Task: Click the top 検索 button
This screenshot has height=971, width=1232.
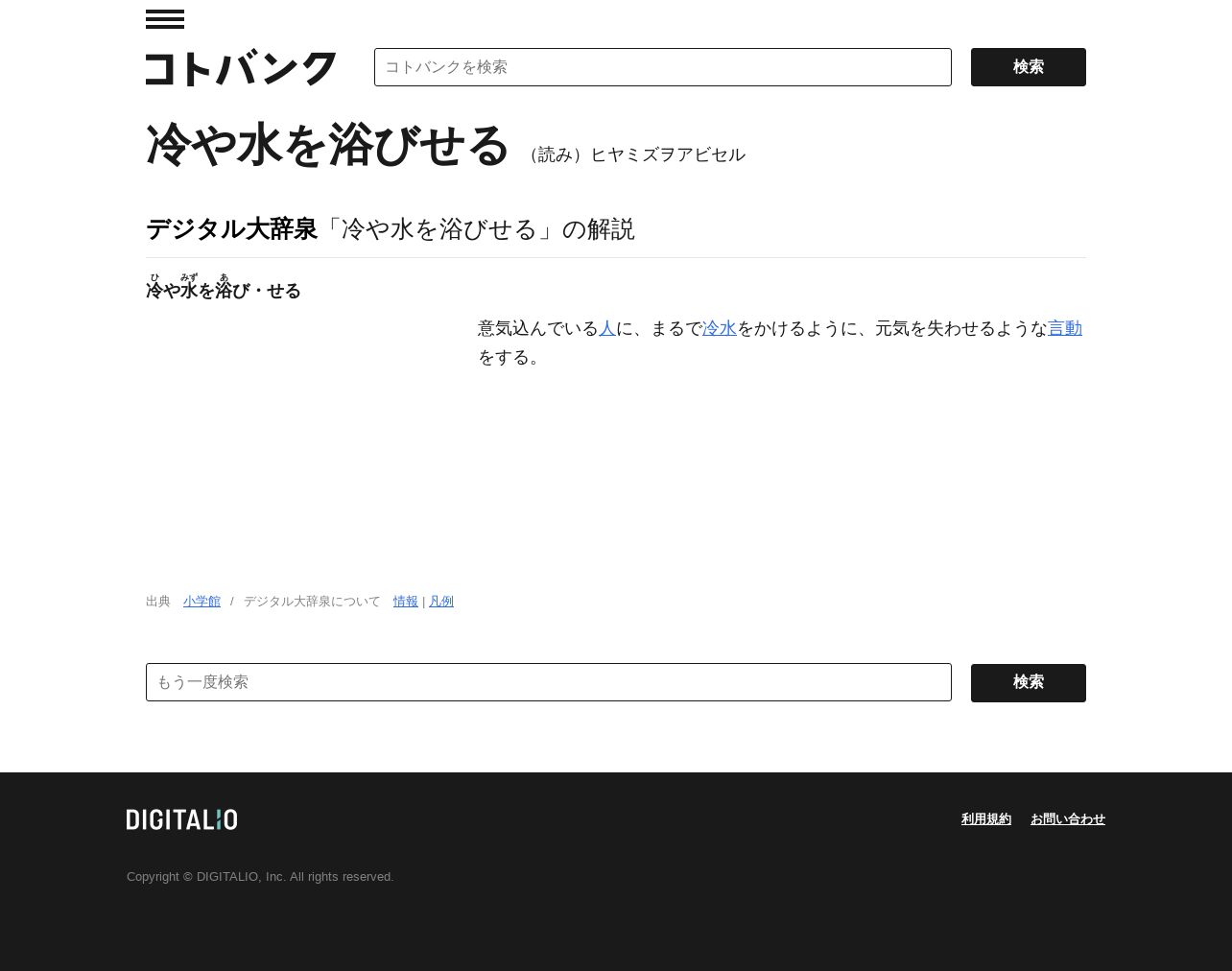Action: pyautogui.click(x=1029, y=67)
